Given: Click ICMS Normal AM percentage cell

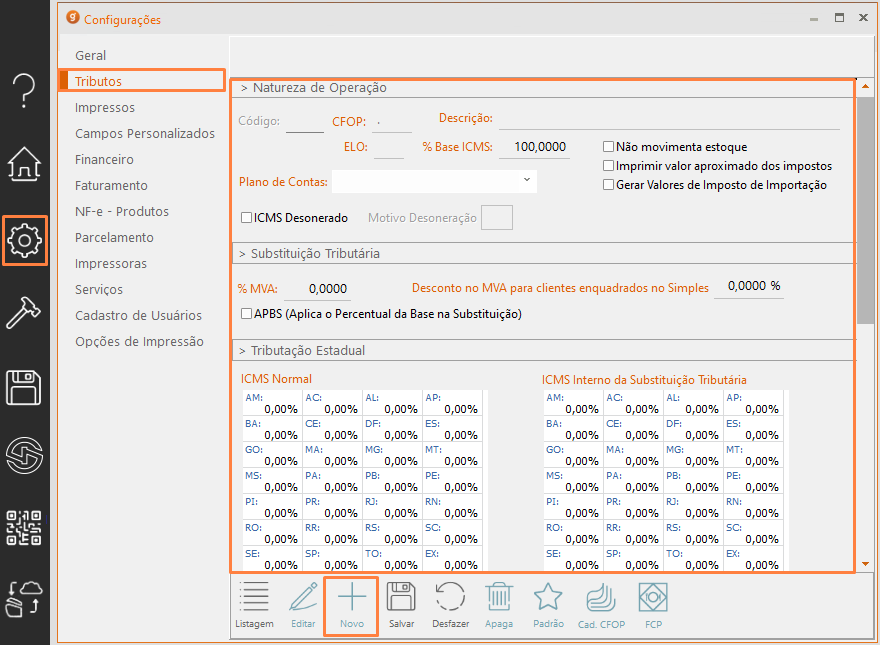Looking at the screenshot, I should click(272, 403).
